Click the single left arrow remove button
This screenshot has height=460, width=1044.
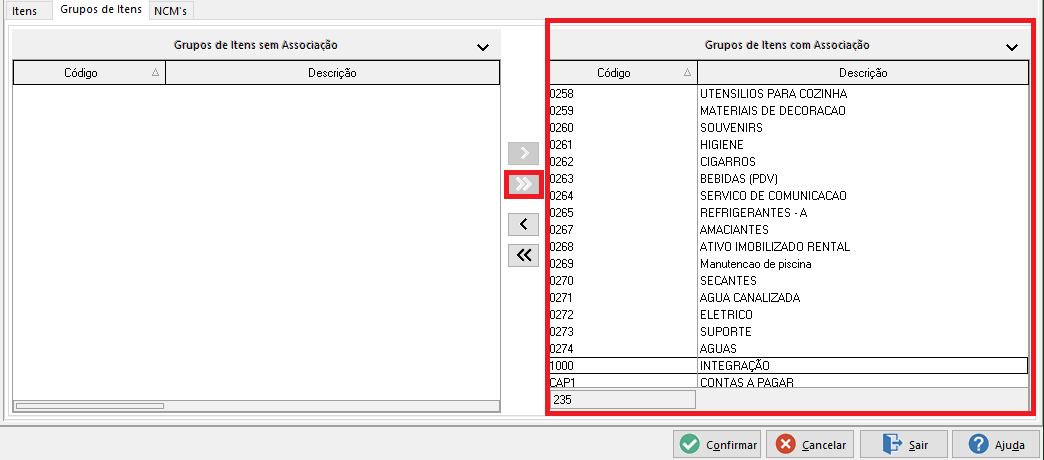pos(523,224)
